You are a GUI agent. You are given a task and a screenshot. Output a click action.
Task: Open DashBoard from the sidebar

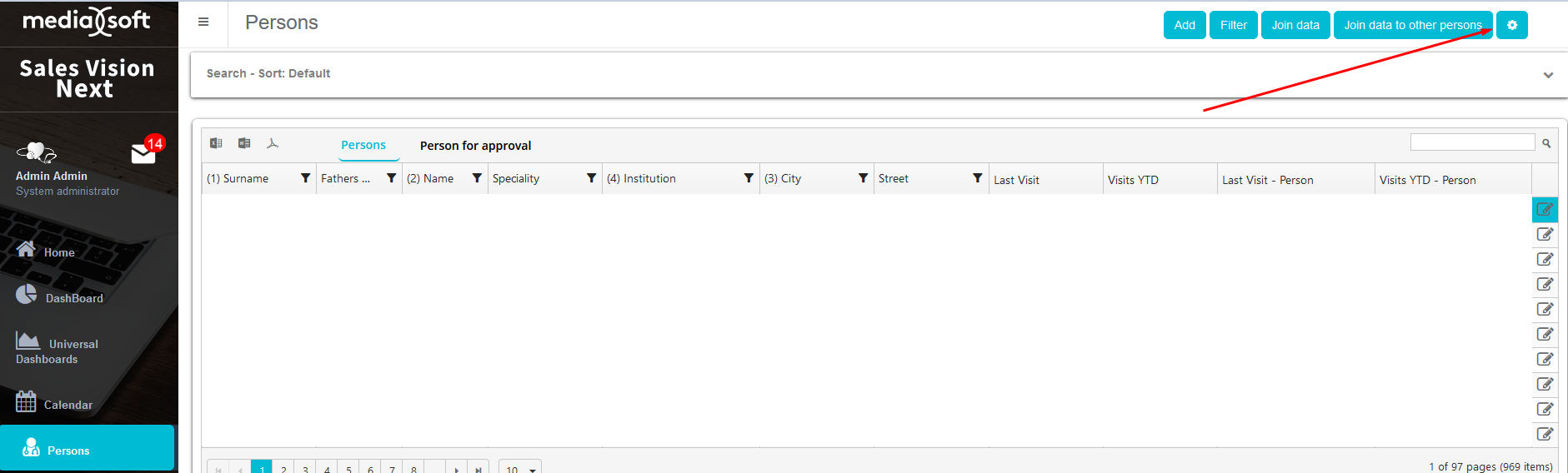(x=73, y=297)
